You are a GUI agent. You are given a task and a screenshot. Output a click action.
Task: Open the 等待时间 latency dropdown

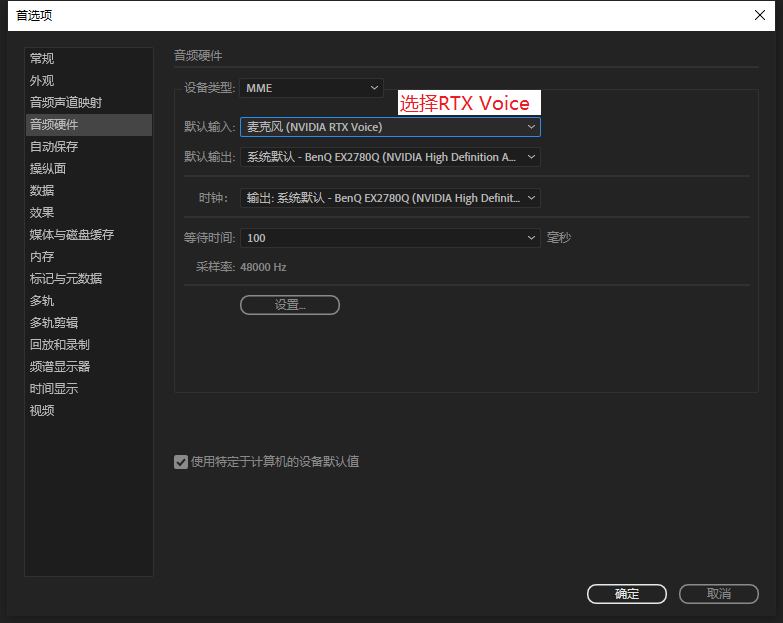531,238
